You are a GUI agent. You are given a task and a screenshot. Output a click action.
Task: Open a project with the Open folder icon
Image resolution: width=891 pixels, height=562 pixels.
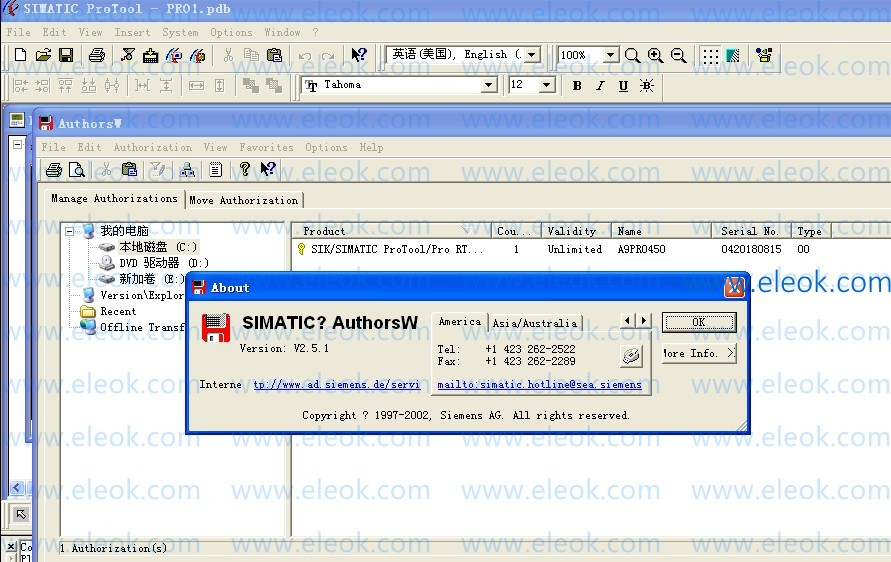pyautogui.click(x=43, y=55)
